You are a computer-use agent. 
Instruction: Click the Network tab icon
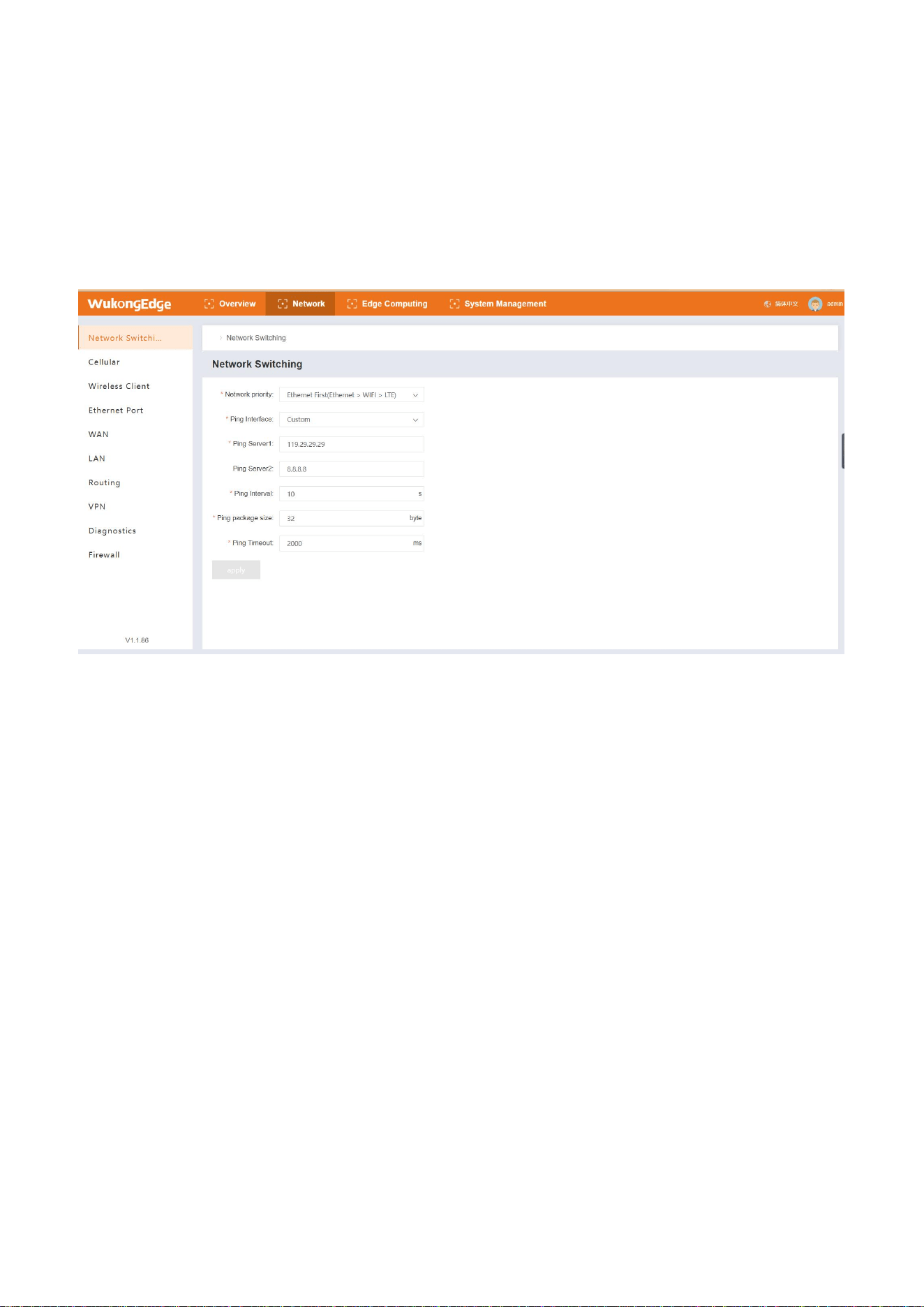[283, 304]
